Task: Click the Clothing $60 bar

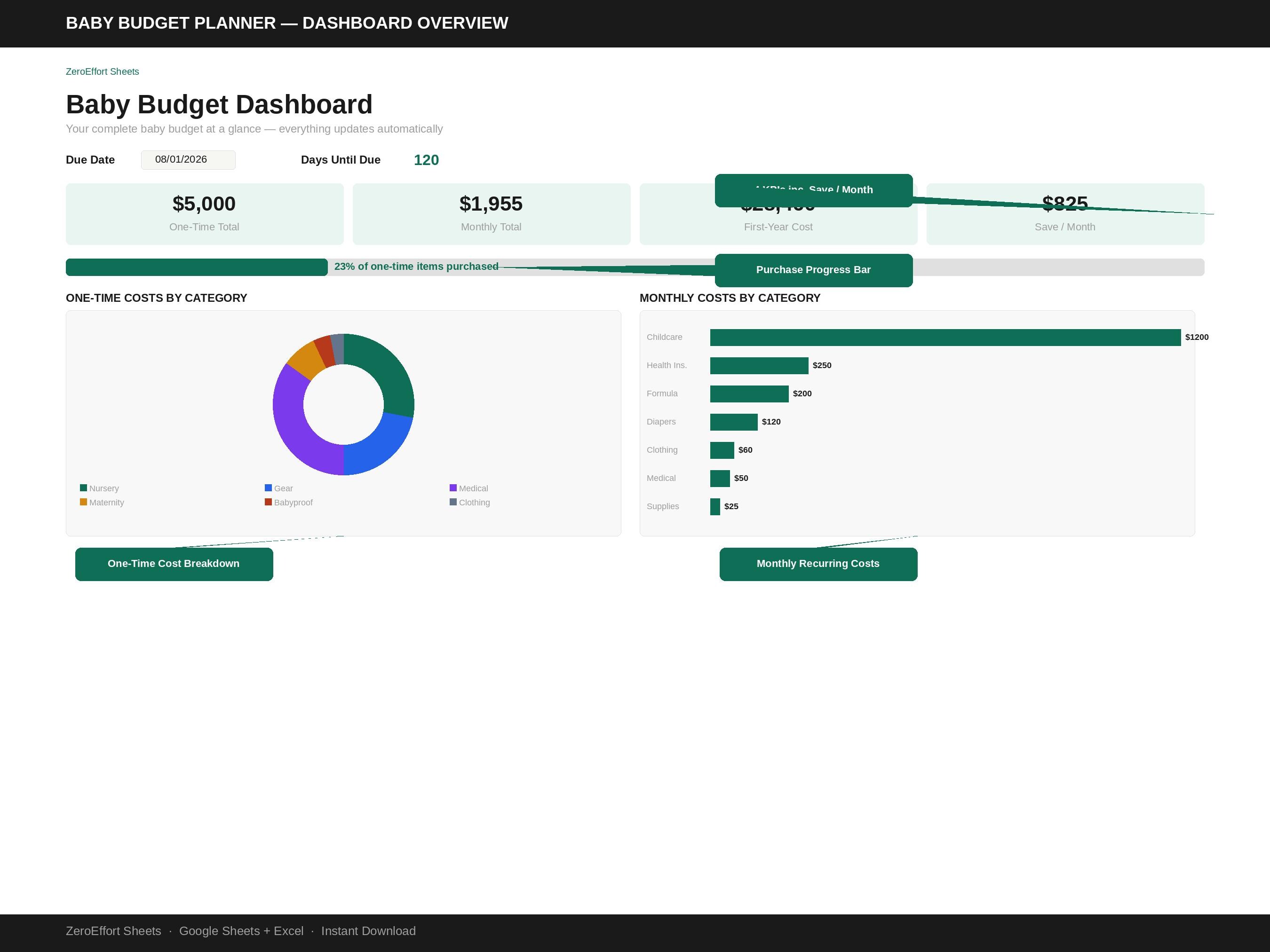Action: 722,450
